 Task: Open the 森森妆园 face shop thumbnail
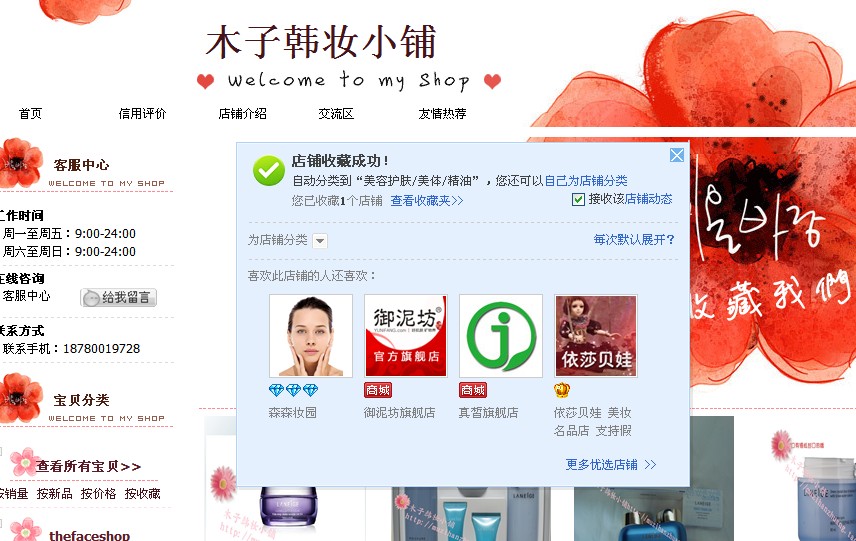tap(311, 336)
